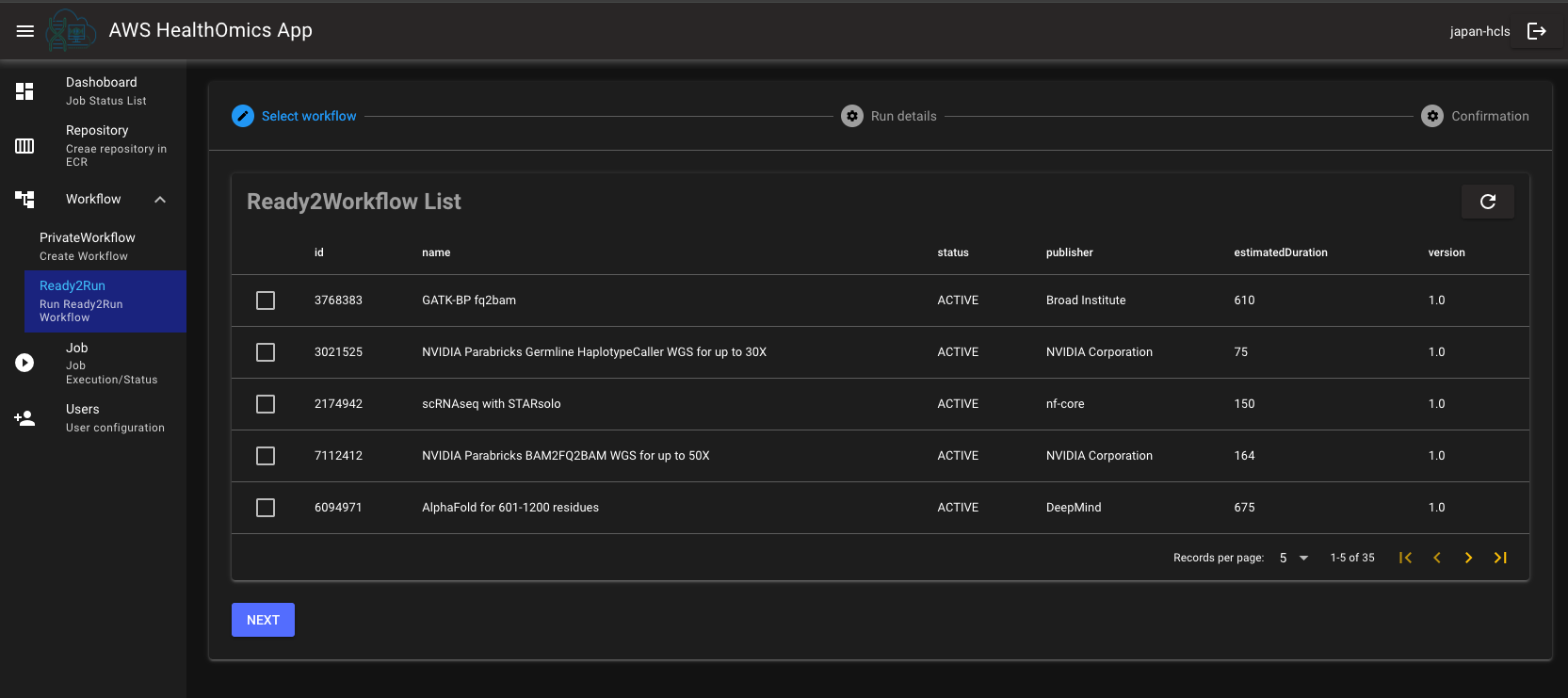
Task: Click the estimated duration 150 cell
Action: 1244,404
